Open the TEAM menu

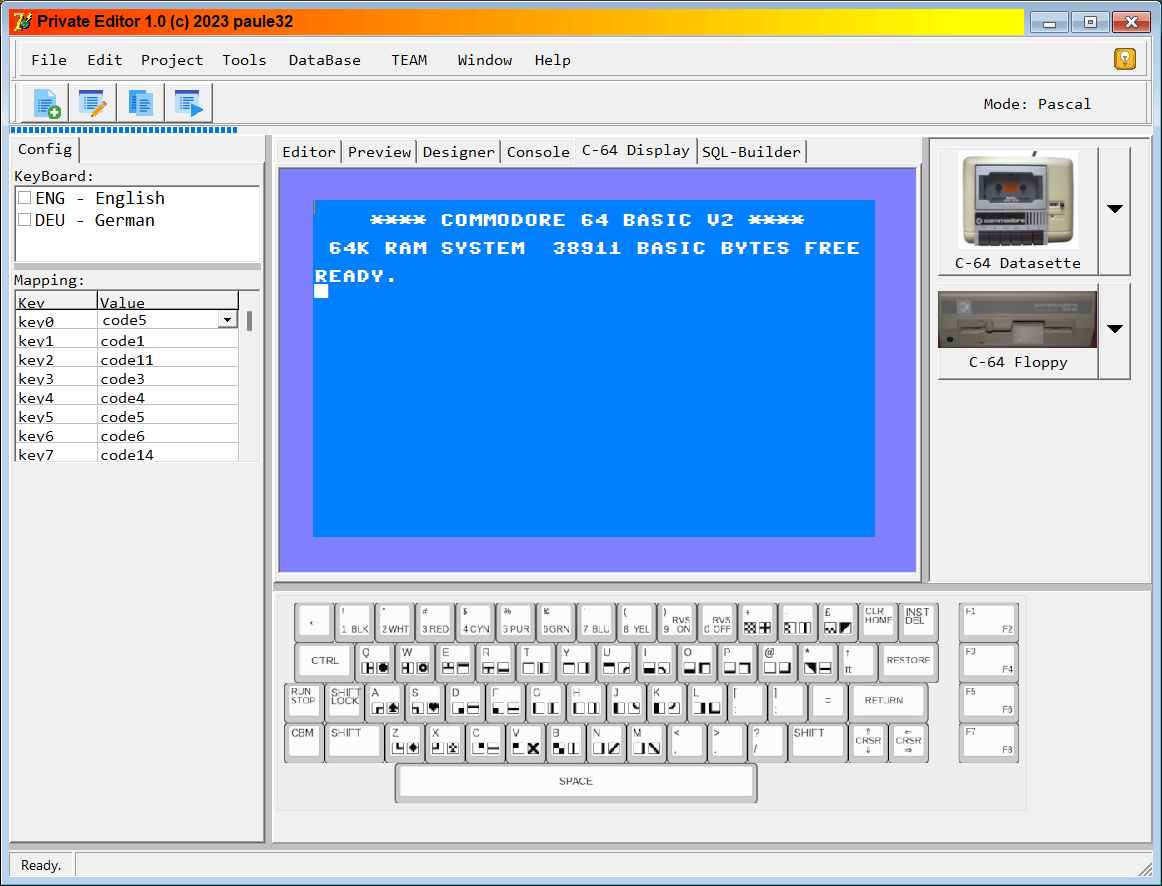[409, 60]
